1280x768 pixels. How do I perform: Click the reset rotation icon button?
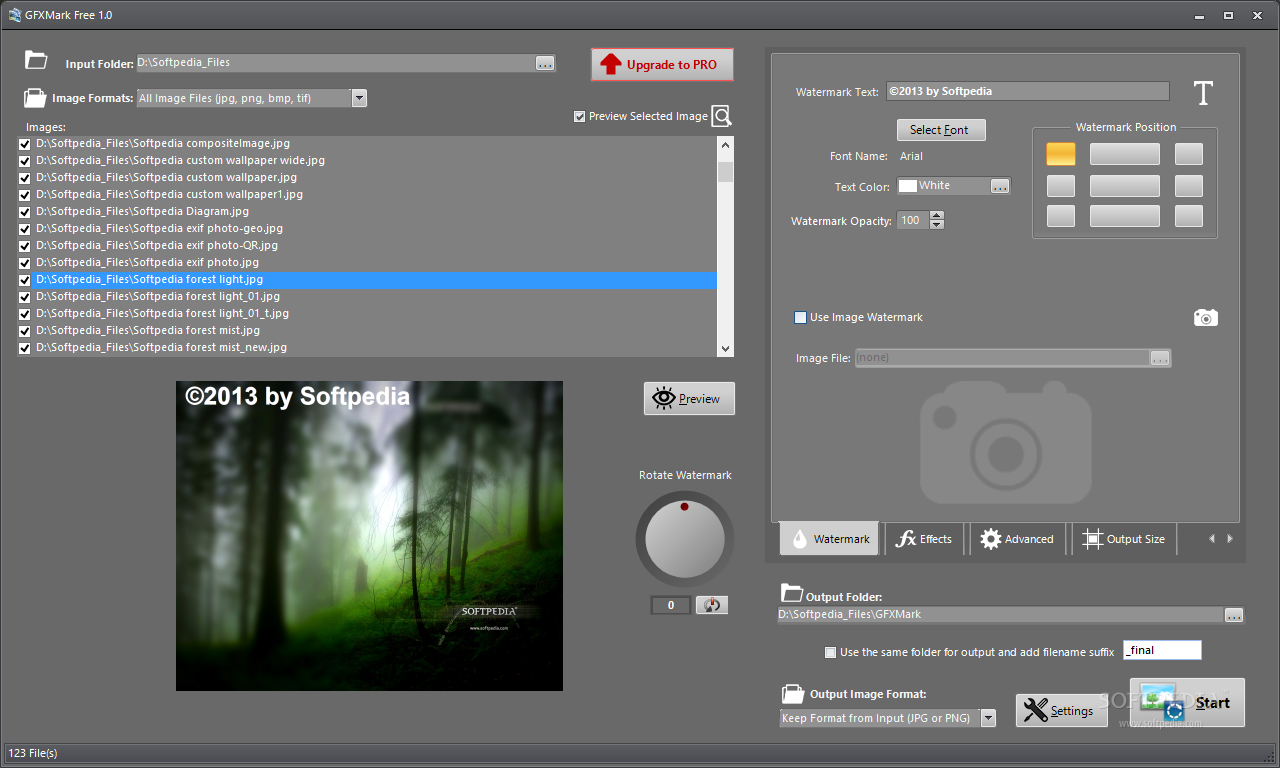tap(711, 605)
